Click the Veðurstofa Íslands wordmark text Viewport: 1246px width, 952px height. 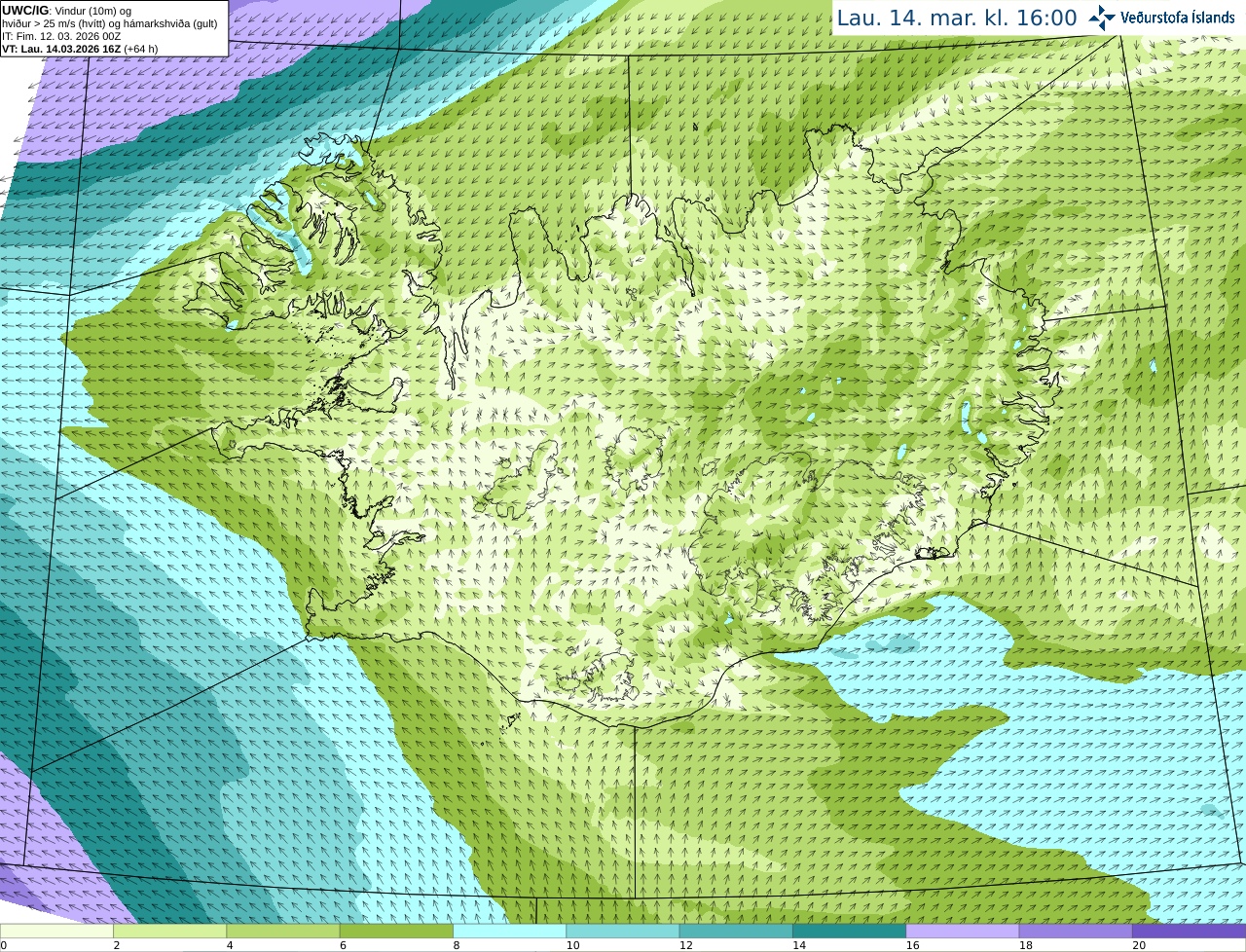coord(1177,18)
